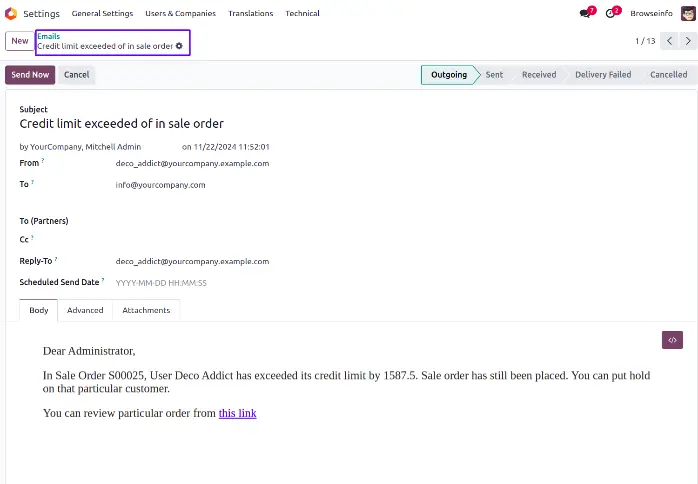Open the messages chat icon

[x=585, y=14]
